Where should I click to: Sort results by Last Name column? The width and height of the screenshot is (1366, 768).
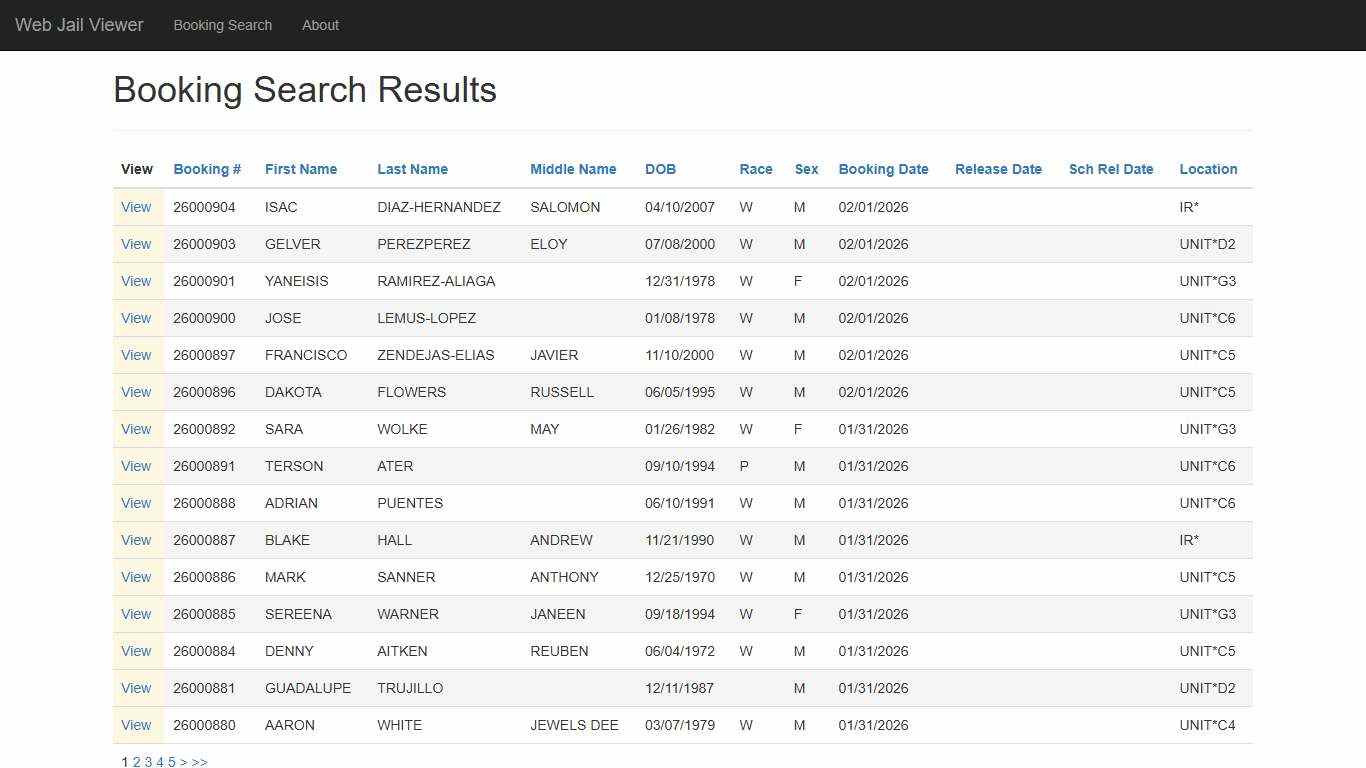click(x=412, y=169)
